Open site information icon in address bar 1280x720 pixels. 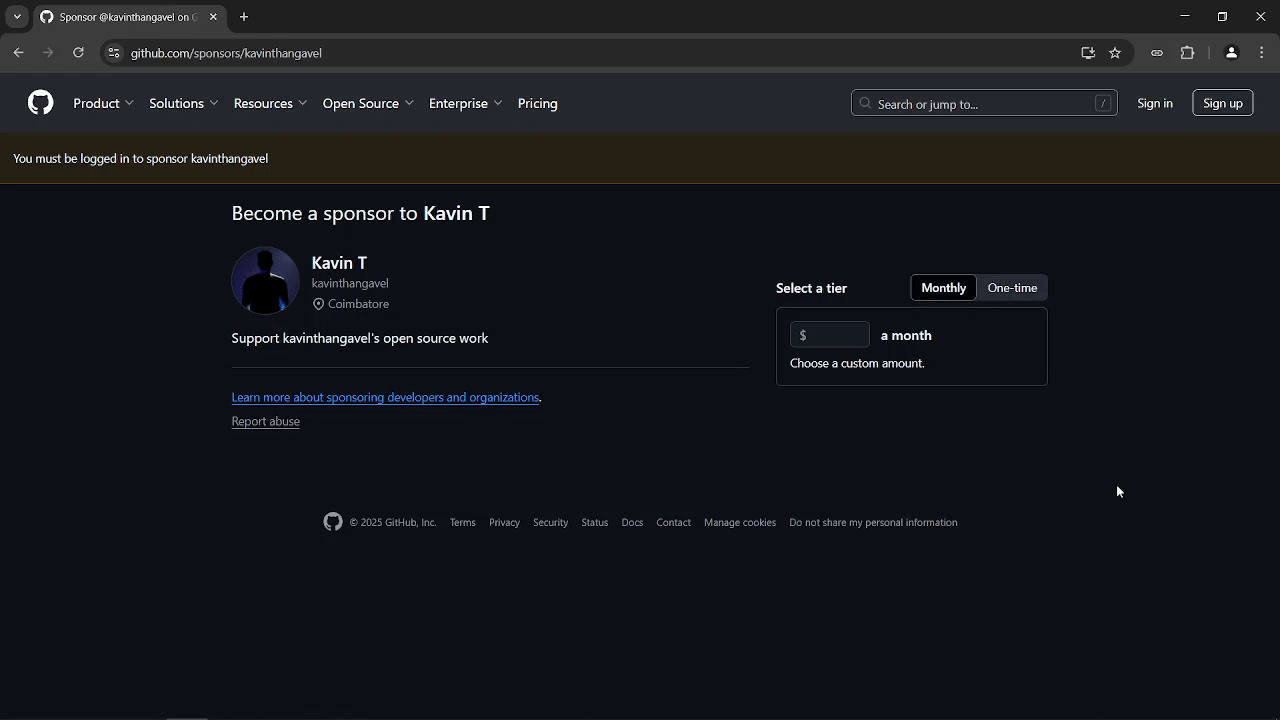tap(114, 53)
